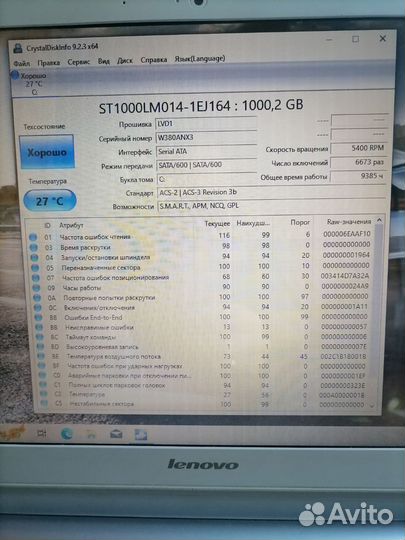The image size is (405, 540).
Task: Open Microsoft Edge from the taskbar
Action: [x=67, y=434]
